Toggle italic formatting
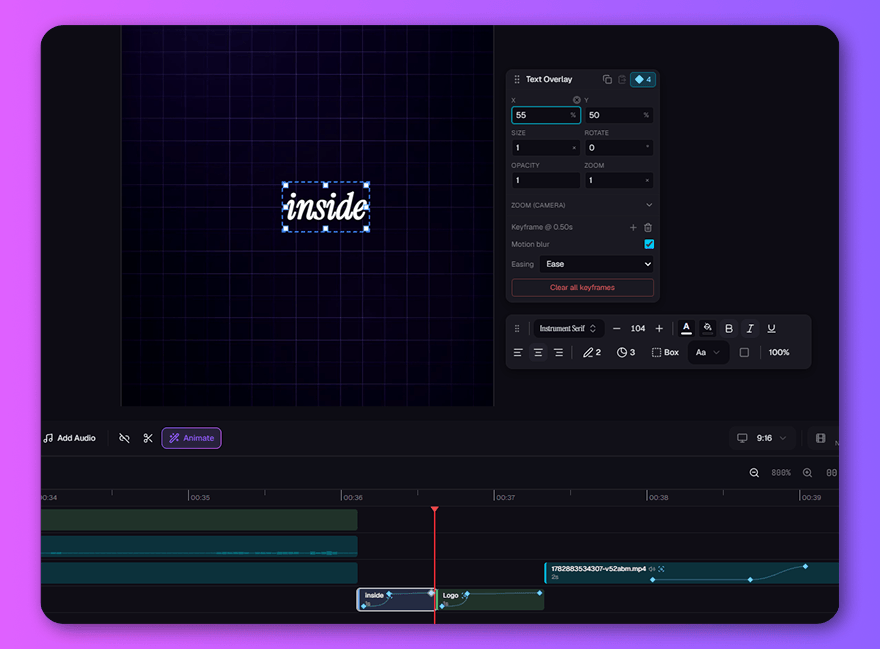880x649 pixels. click(750, 328)
